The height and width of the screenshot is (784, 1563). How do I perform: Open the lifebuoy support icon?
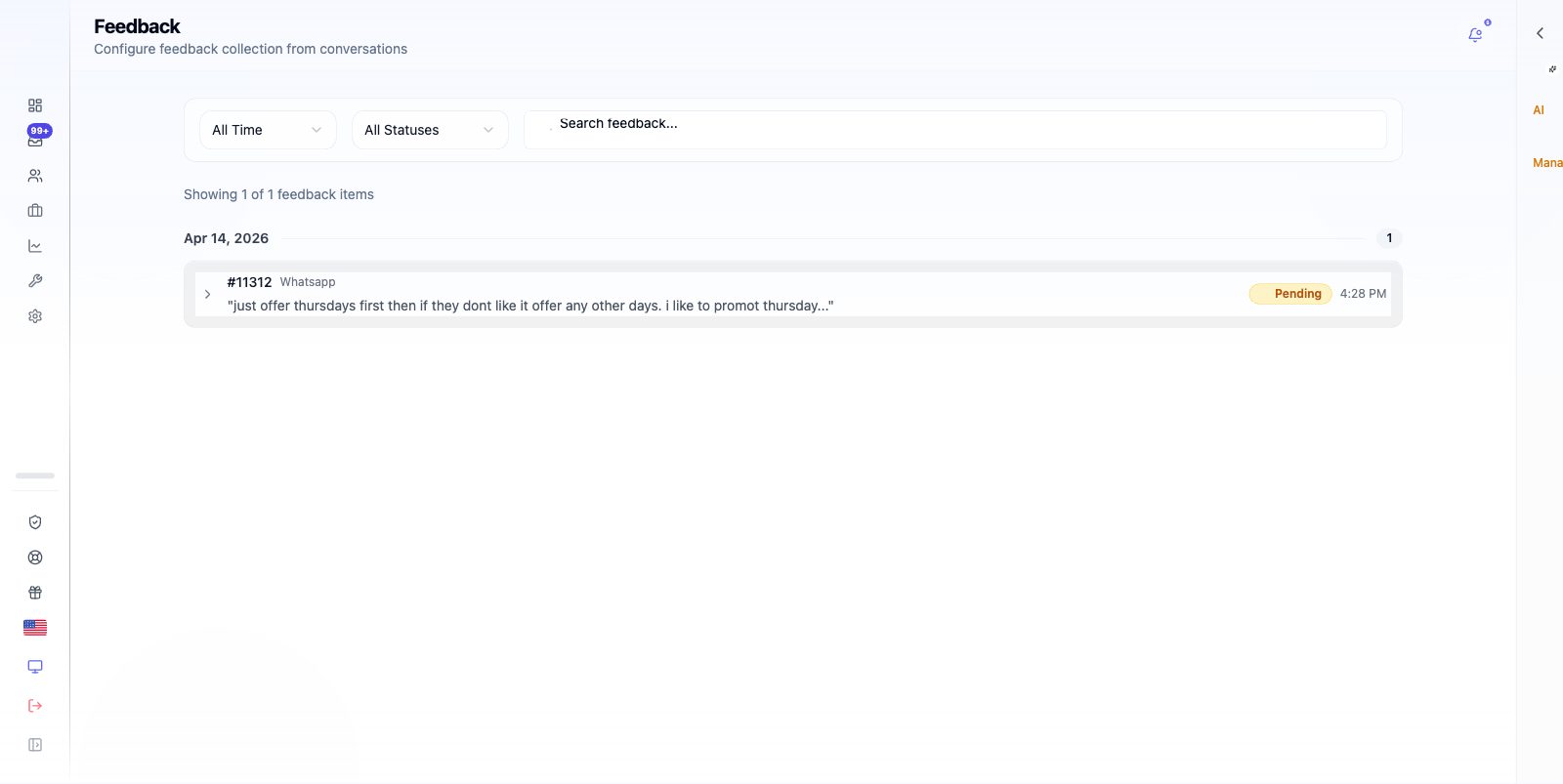(35, 557)
